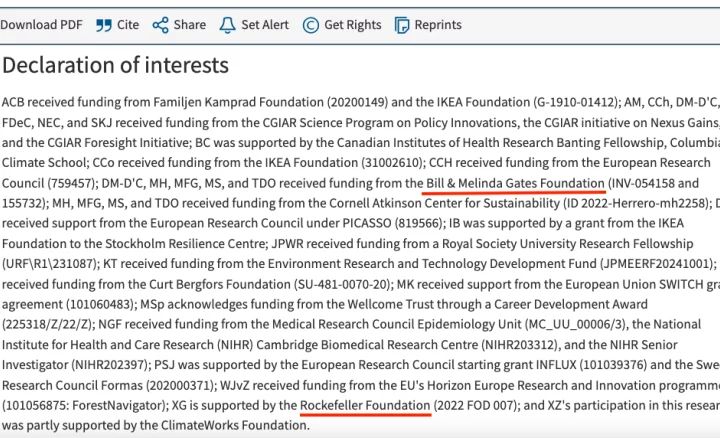The width and height of the screenshot is (720, 438).
Task: Click the underlined Bill & Melinda Gates Foundation text
Action: [x=515, y=183]
